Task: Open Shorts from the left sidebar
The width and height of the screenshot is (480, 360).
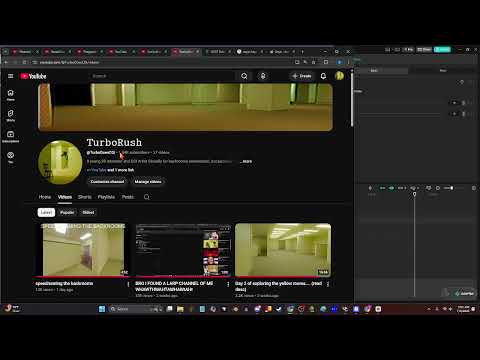Action: [x=11, y=116]
